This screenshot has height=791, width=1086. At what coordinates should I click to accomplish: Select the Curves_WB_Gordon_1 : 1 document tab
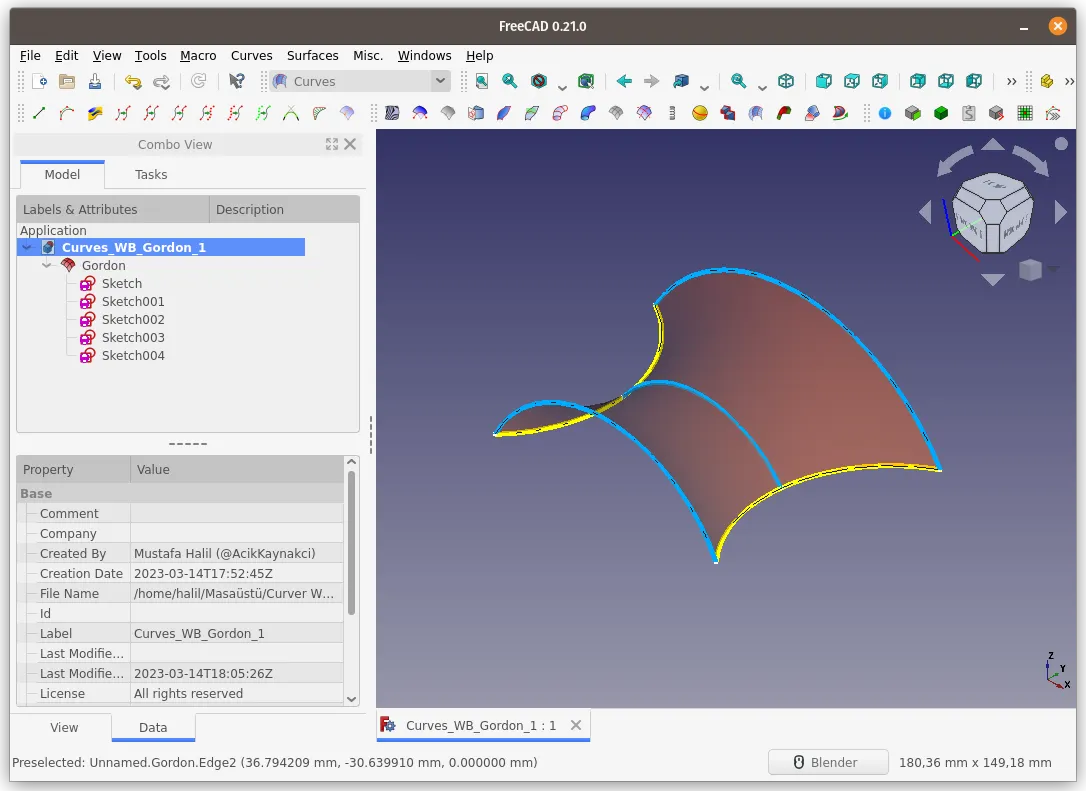[x=481, y=725]
